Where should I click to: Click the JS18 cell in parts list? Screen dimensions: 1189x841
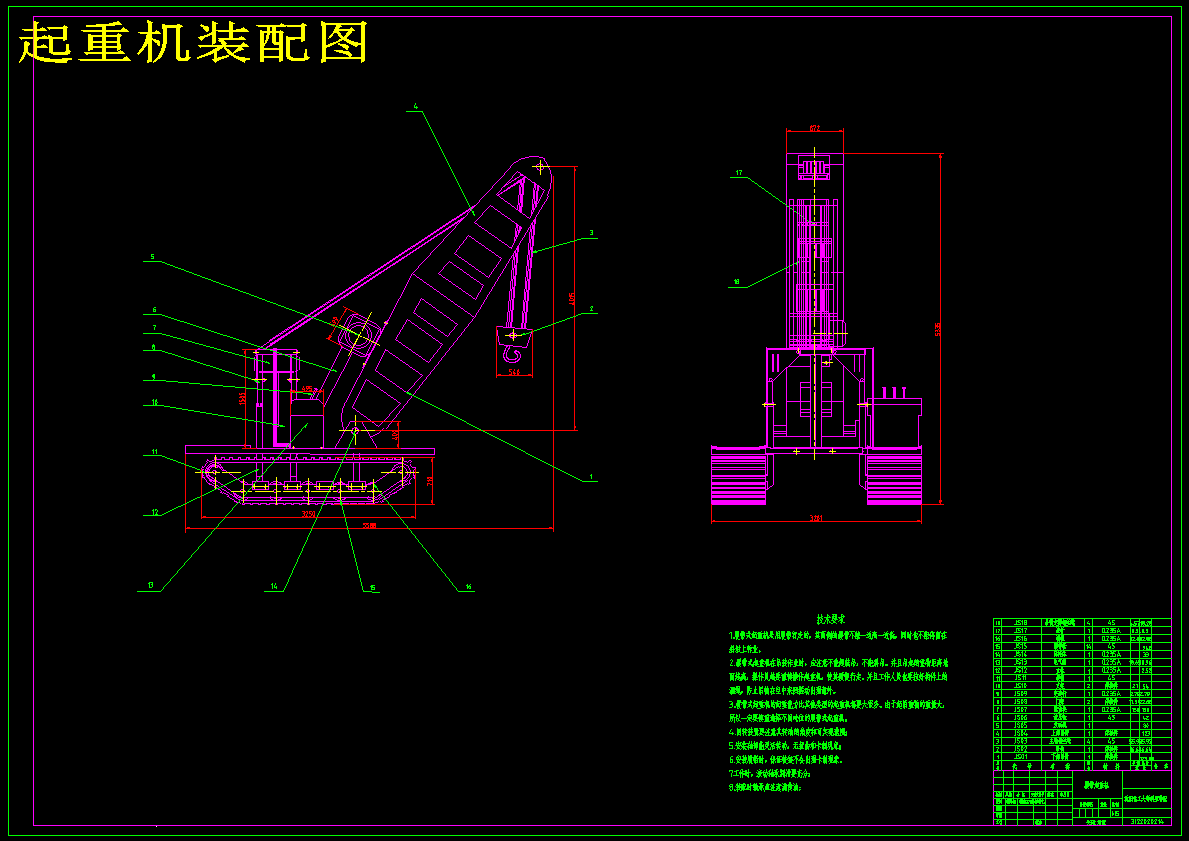click(1021, 623)
